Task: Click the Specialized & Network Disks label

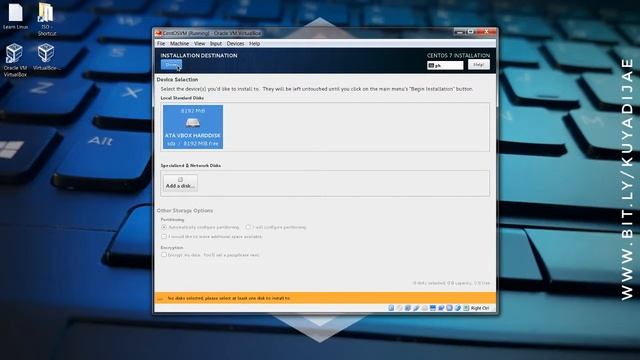Action: (191, 165)
